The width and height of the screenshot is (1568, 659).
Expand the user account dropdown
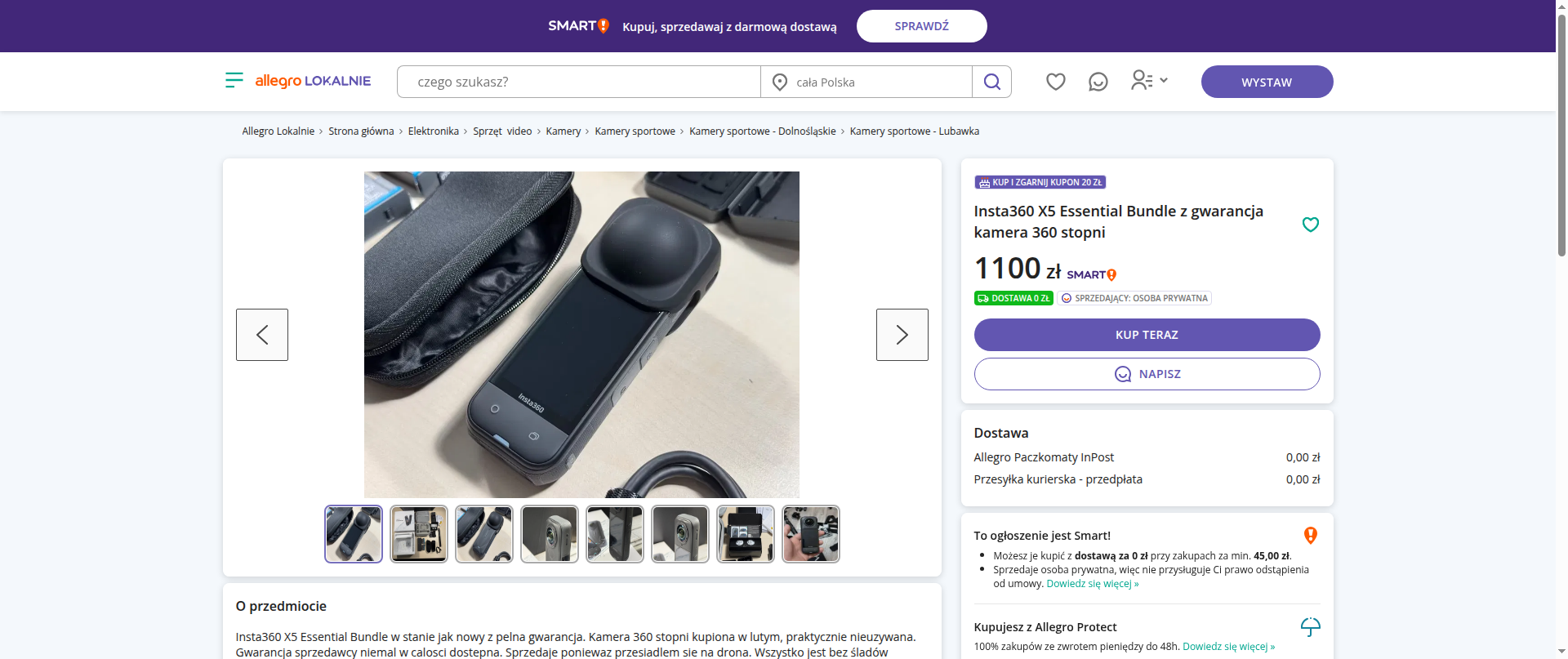pos(1150,80)
